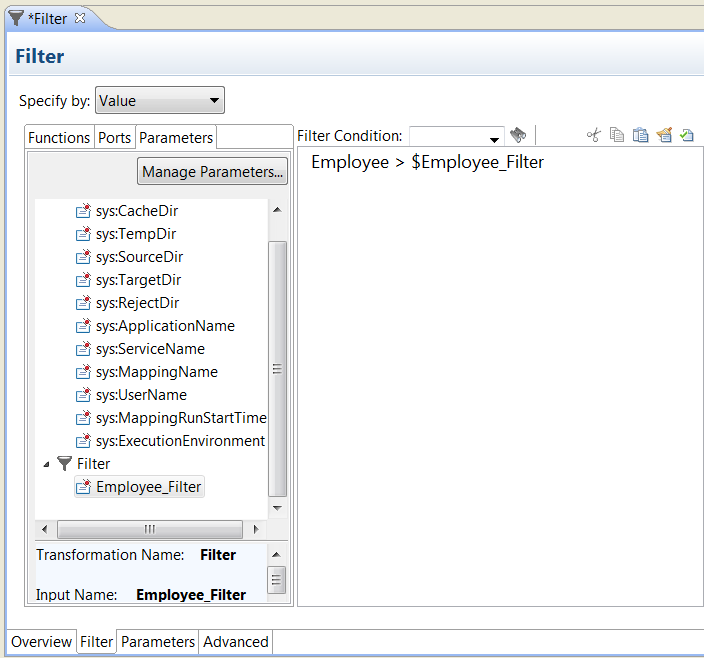Viewport: 704px width, 658px height.
Task: Collapse the Filter tree node
Action: coord(46,464)
